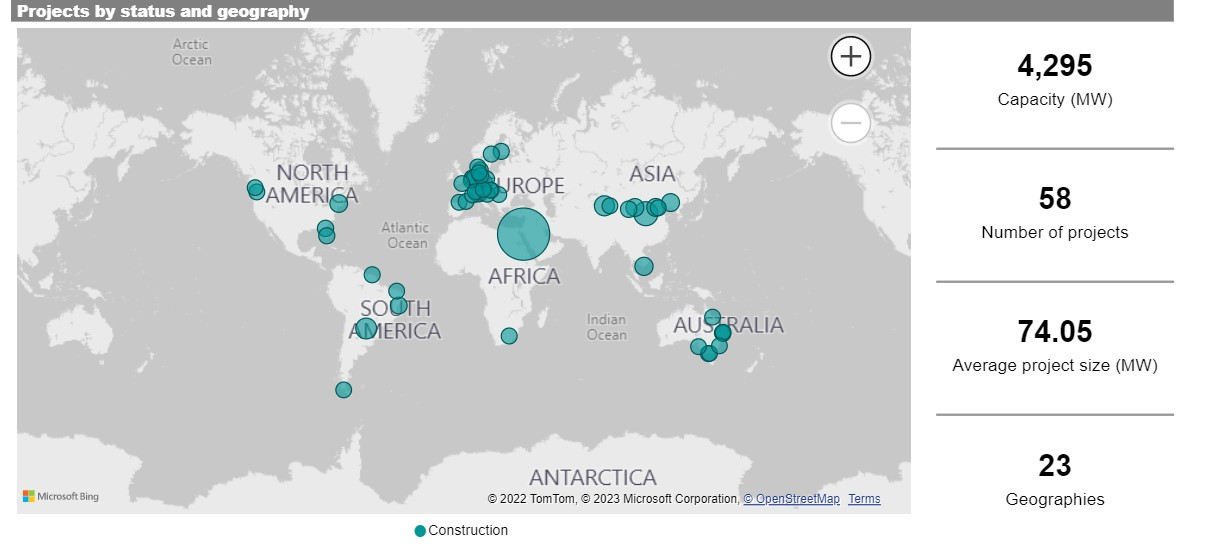Select the westernmost Australia project bubble
The image size is (1207, 554).
pos(698,347)
